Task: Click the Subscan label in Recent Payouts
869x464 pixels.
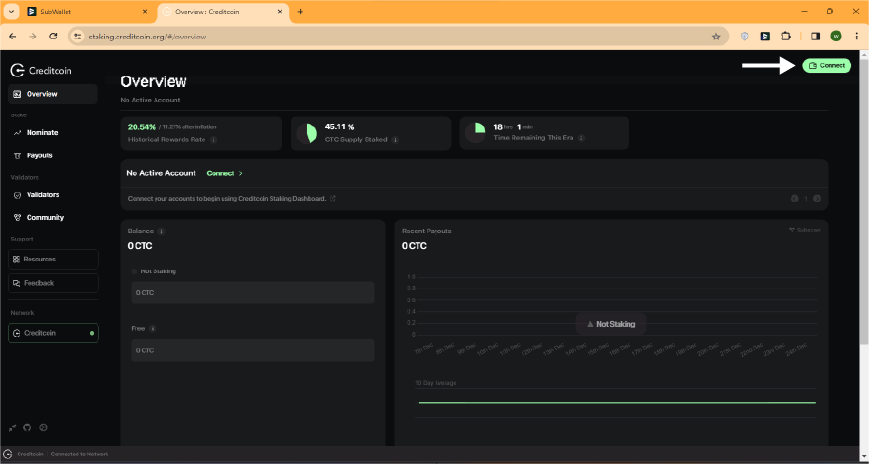Action: click(x=805, y=230)
